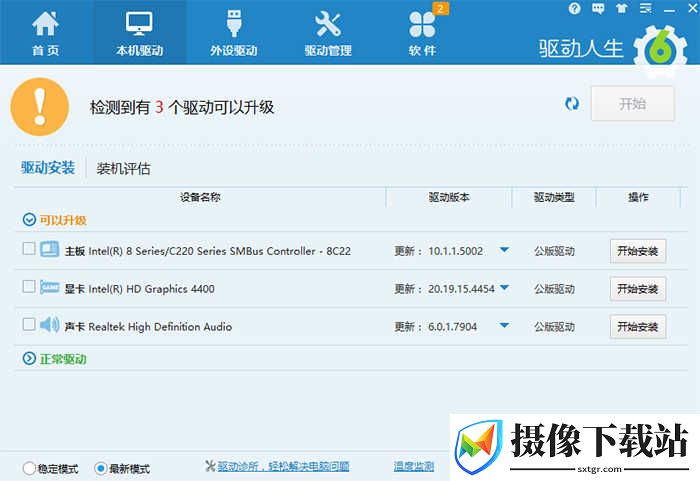
Task: Click the software badge number 2
Action: pyautogui.click(x=441, y=8)
